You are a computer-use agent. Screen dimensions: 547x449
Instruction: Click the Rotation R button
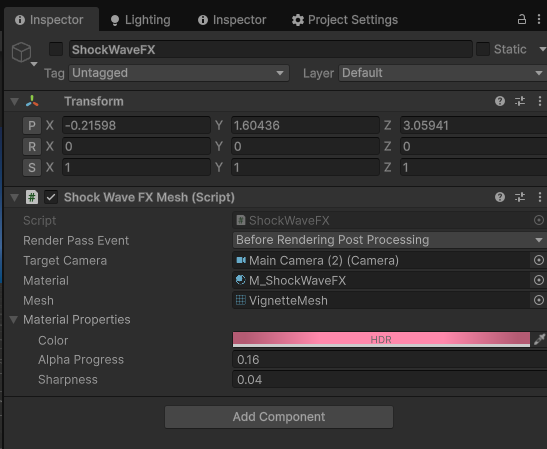click(32, 146)
